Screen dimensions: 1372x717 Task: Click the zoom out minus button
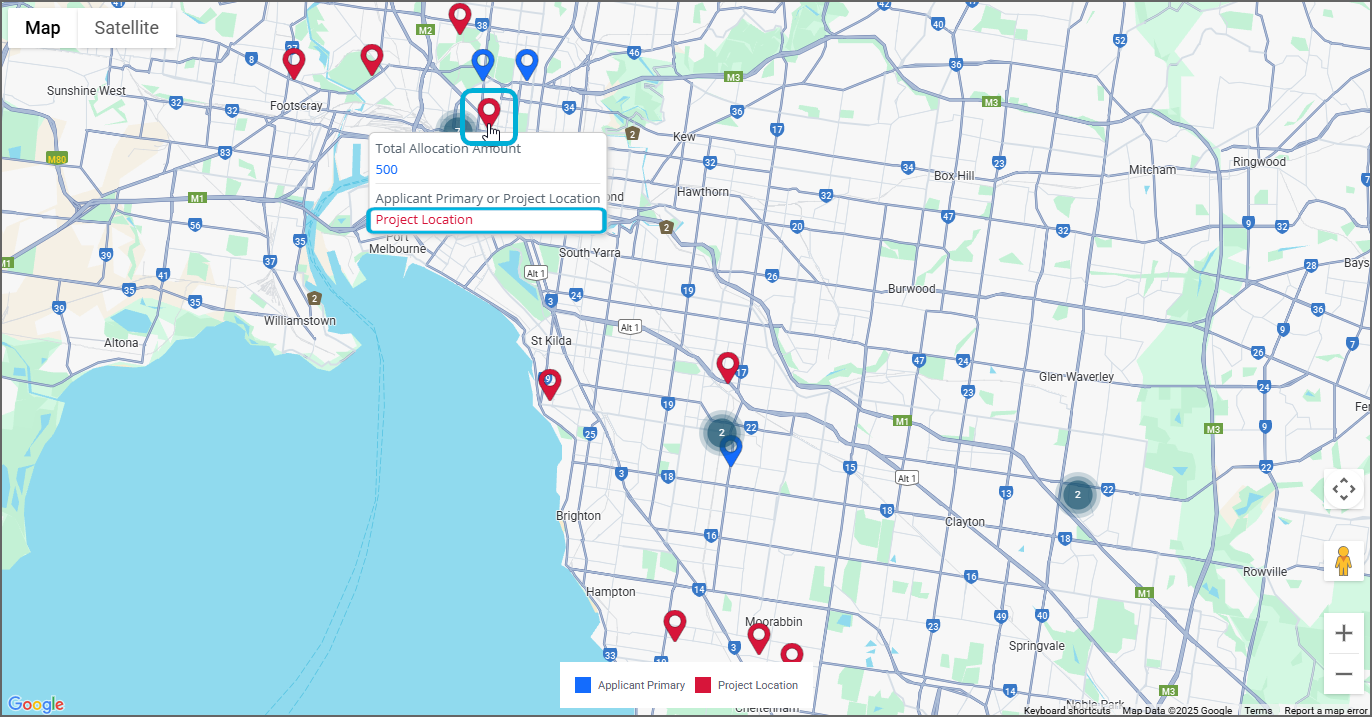pos(1343,674)
